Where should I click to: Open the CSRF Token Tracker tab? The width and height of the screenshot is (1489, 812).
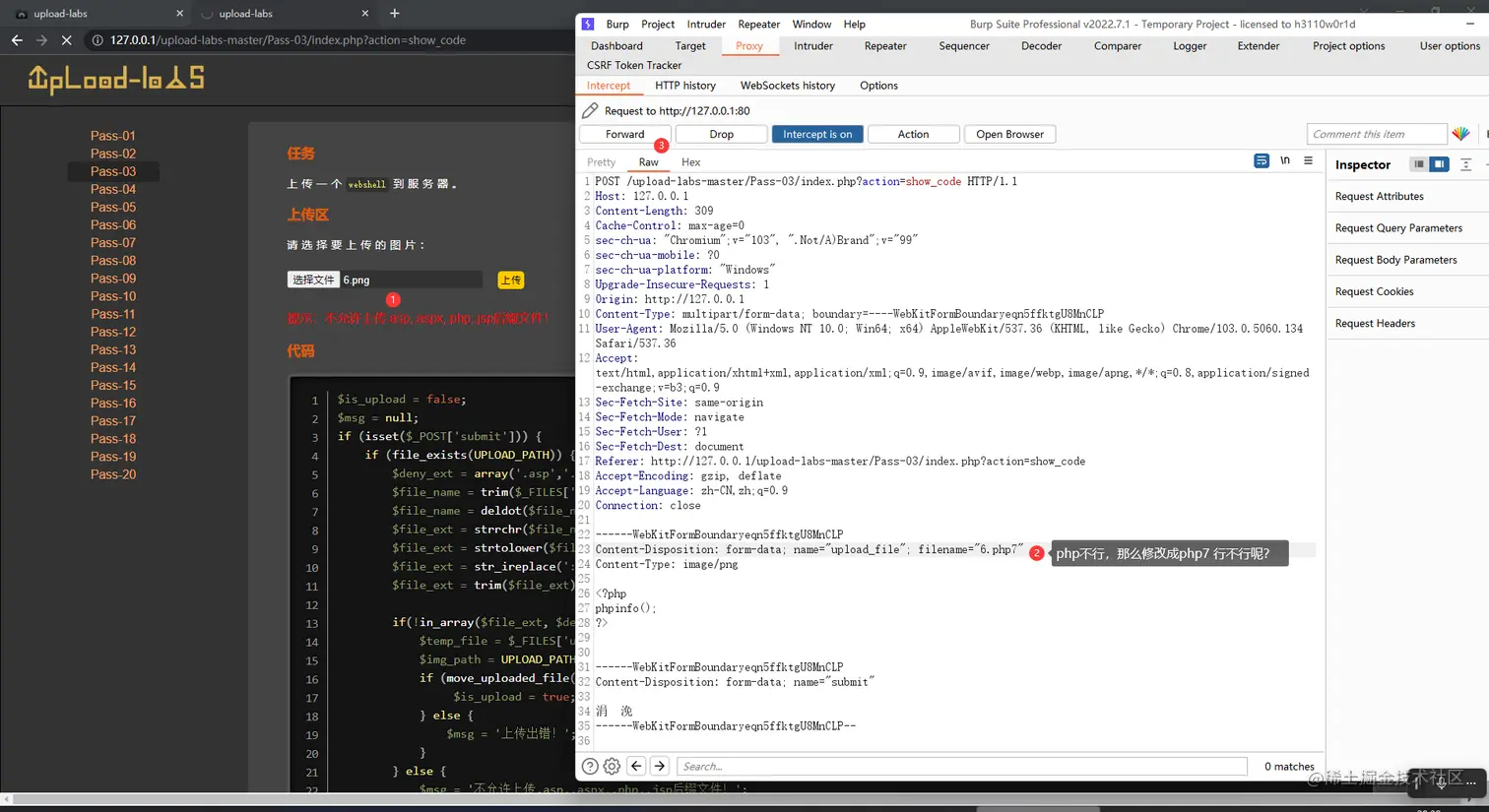pyautogui.click(x=634, y=65)
